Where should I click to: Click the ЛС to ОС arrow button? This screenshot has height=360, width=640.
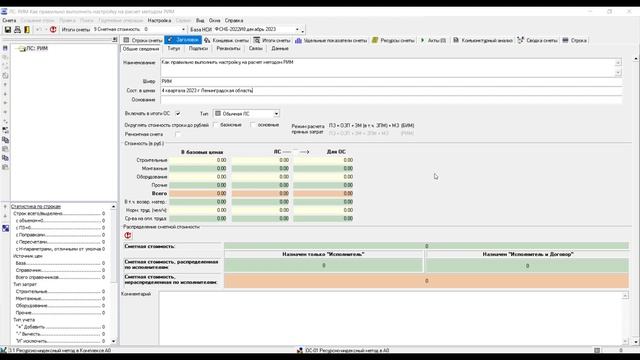pos(296,152)
